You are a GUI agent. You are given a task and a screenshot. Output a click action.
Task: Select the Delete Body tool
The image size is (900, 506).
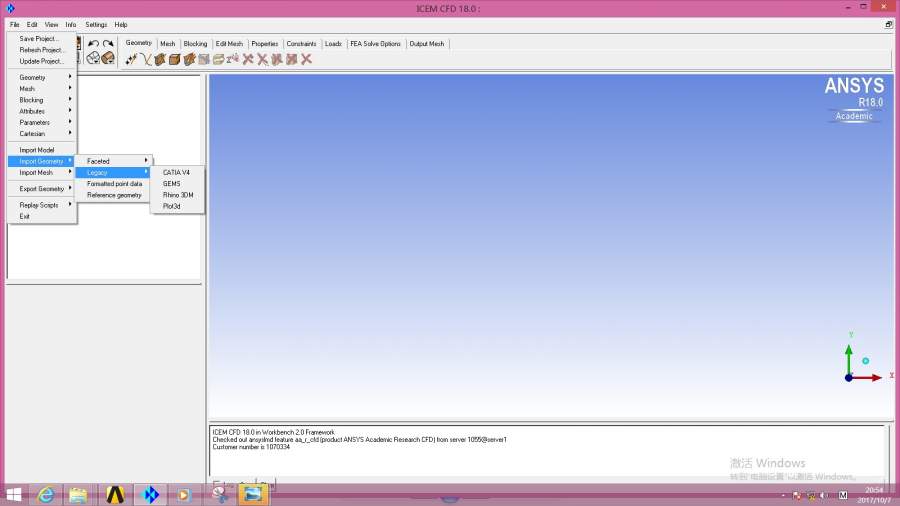(292, 59)
